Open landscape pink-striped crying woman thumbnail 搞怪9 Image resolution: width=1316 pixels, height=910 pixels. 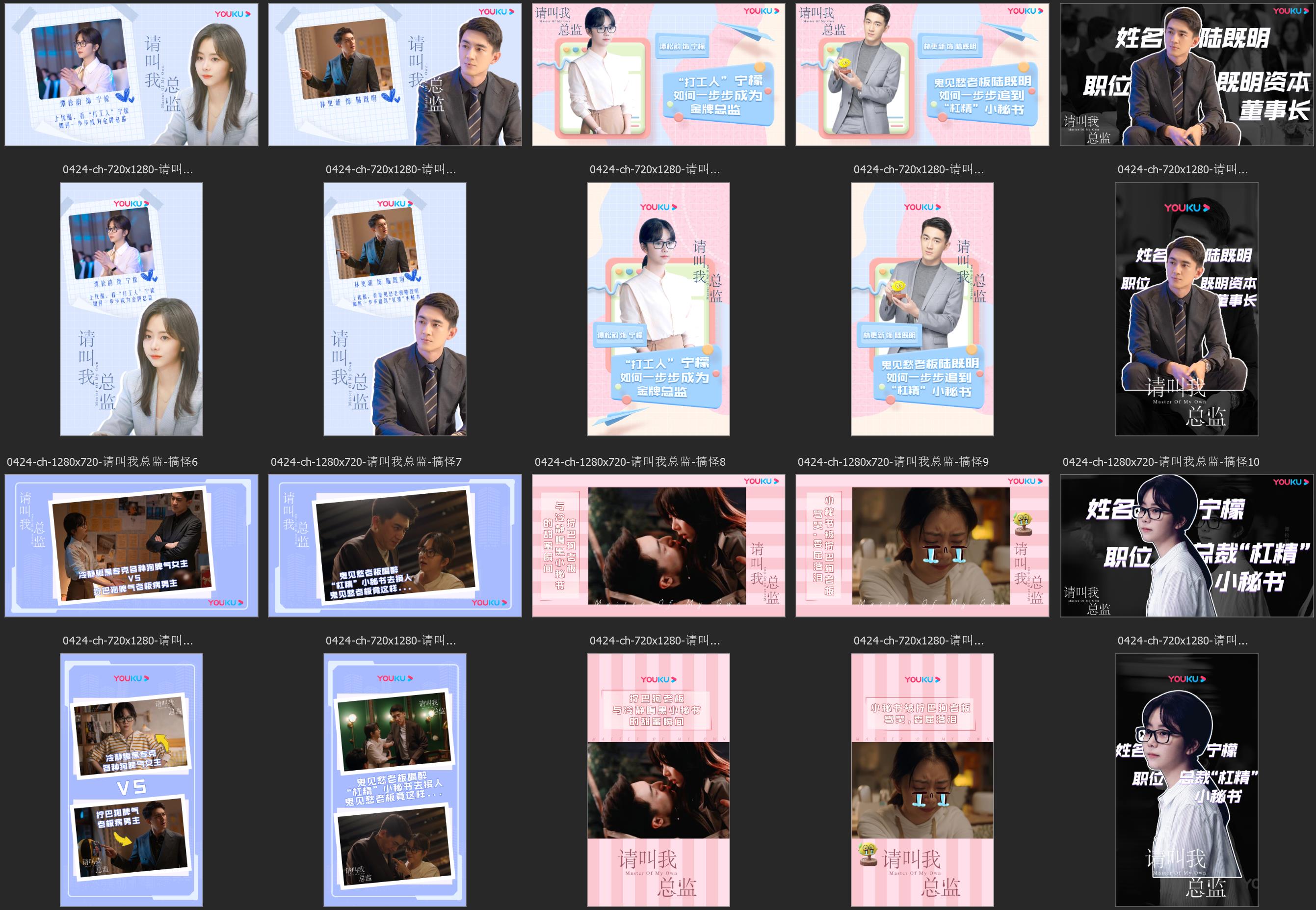pos(922,546)
